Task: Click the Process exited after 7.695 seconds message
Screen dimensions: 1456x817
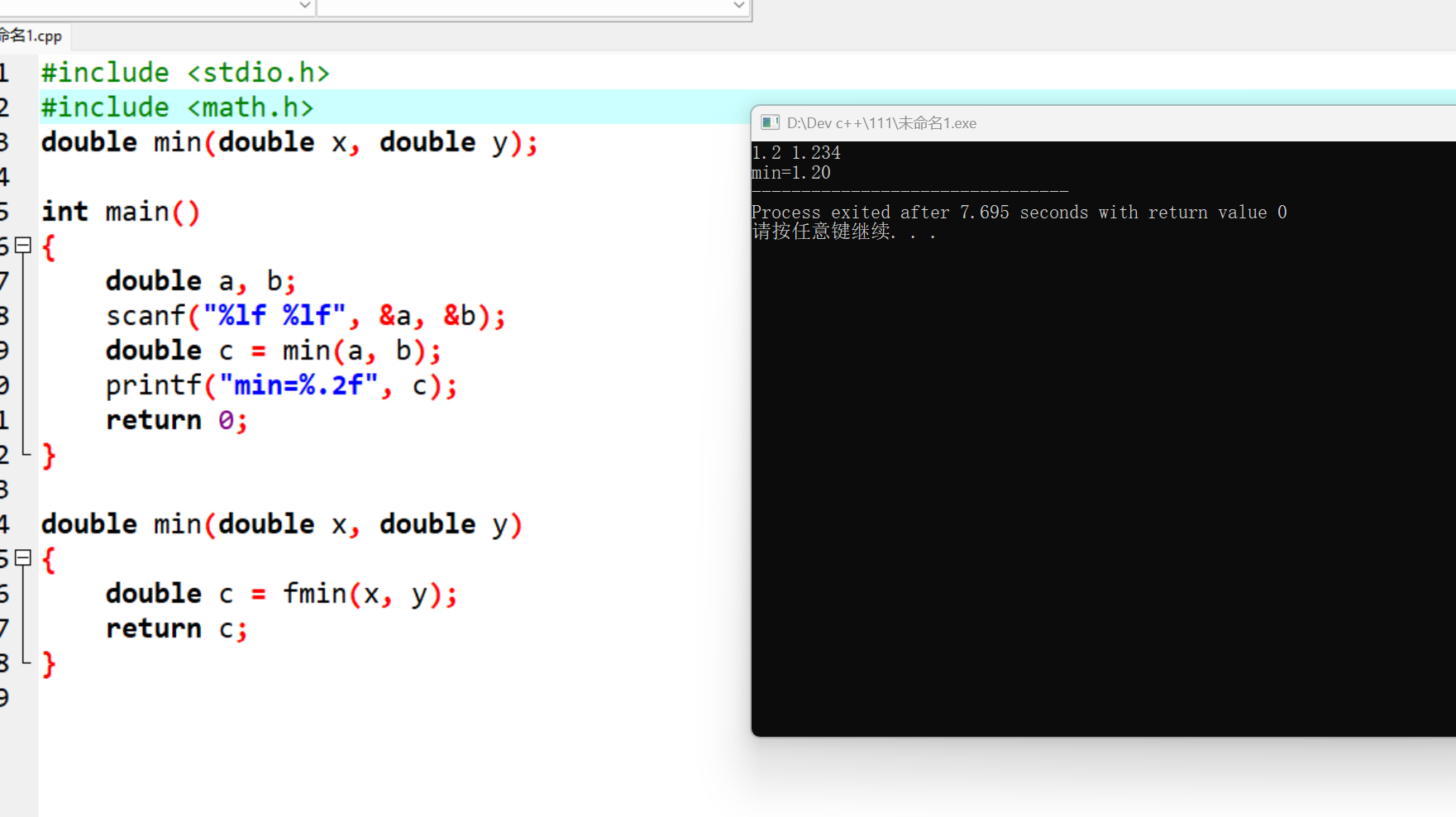Action: tap(1019, 213)
